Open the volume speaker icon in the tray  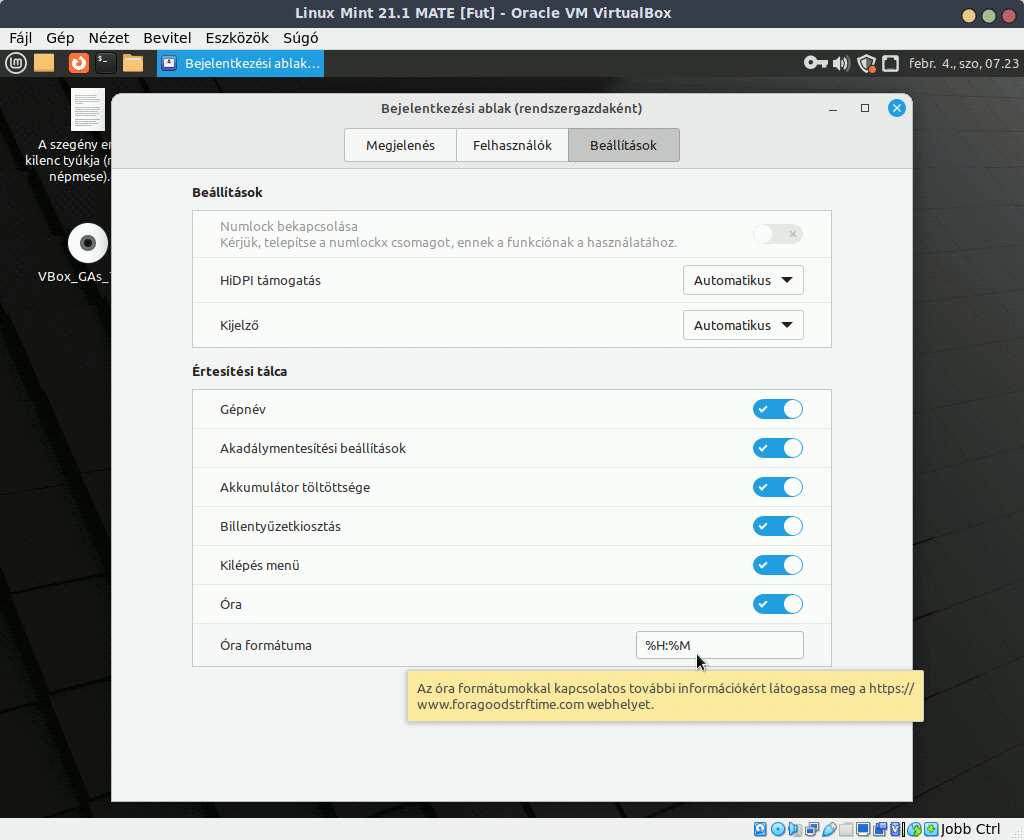[841, 63]
